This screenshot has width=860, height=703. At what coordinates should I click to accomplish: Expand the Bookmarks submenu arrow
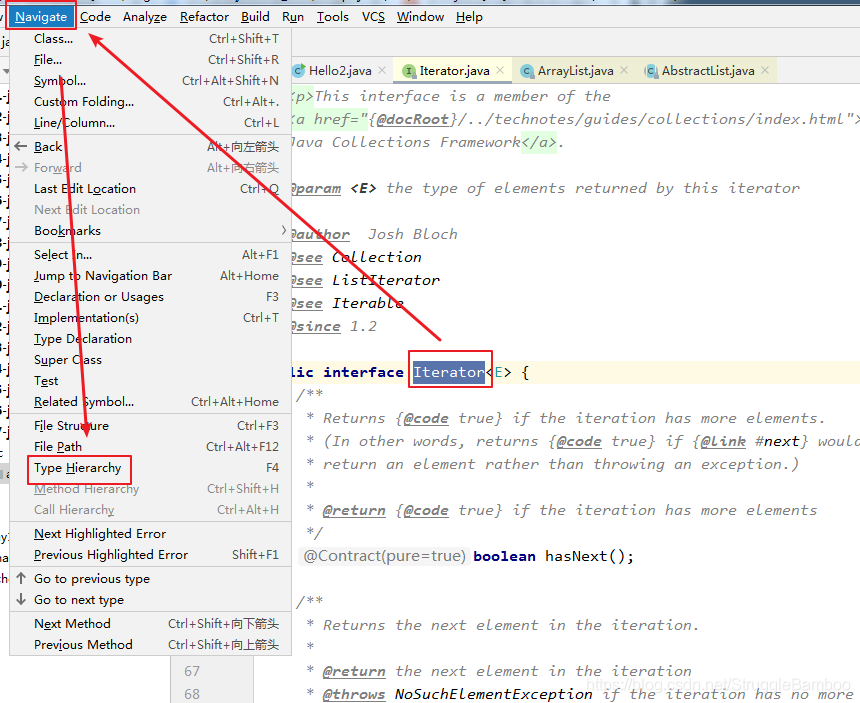pos(284,230)
